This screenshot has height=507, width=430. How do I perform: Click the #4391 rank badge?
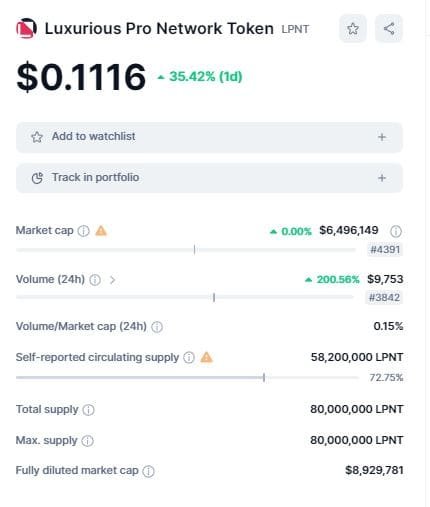tap(385, 249)
